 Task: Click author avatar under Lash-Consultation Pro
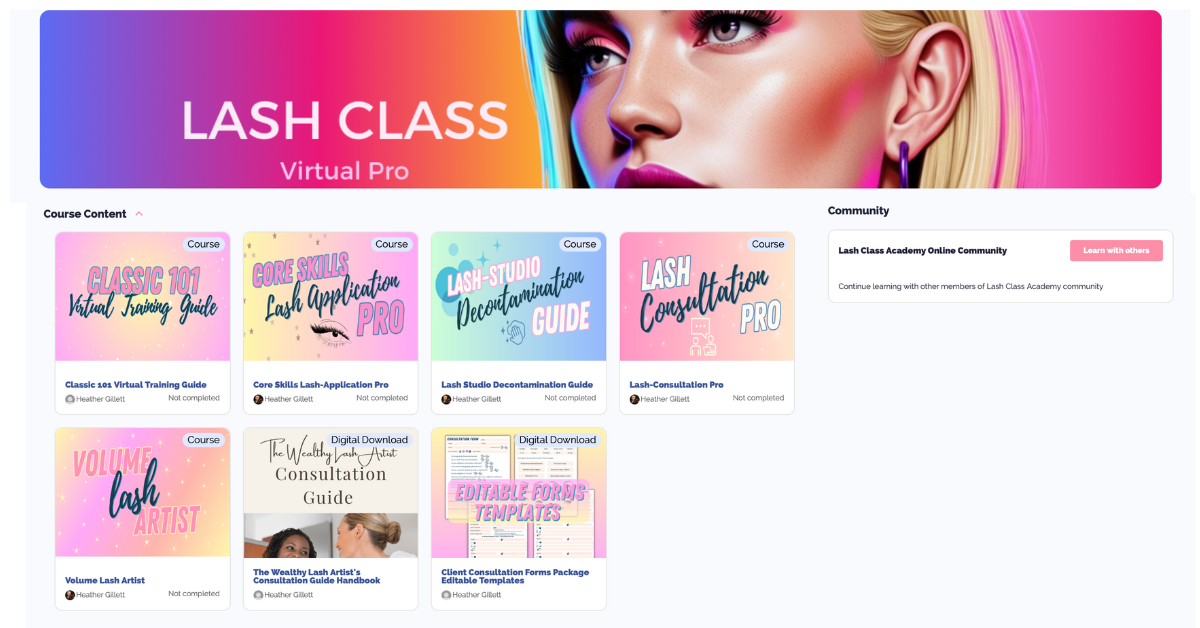coord(634,399)
